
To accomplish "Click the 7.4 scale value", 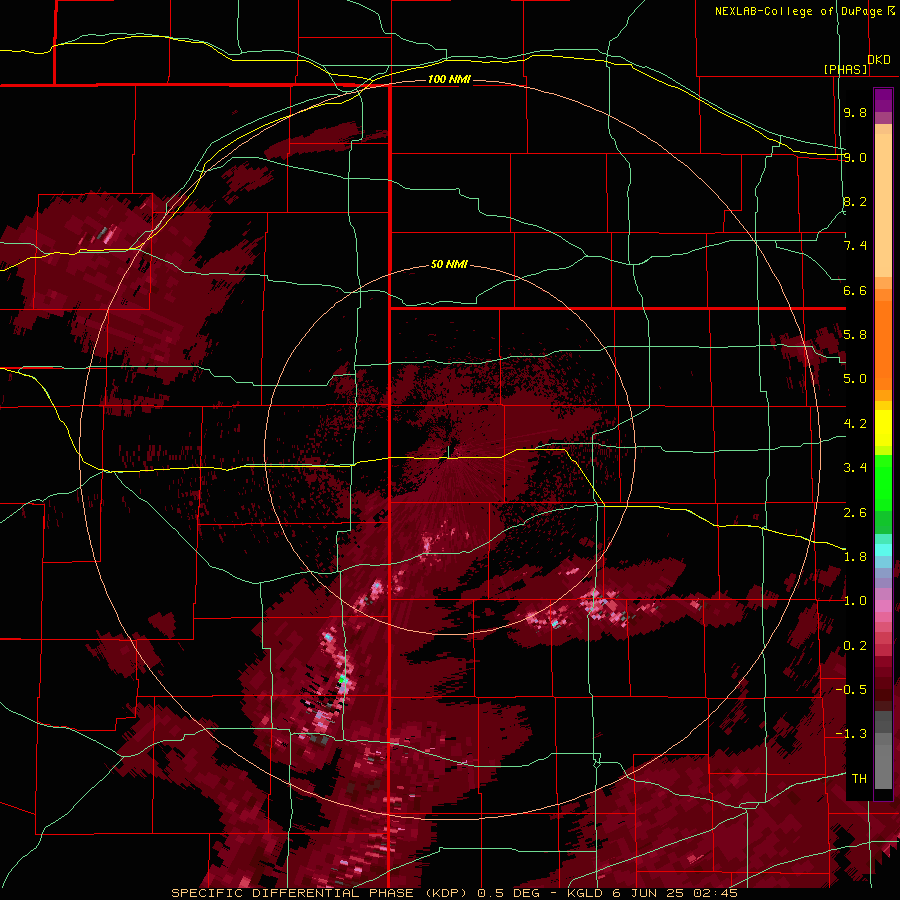I will click(855, 246).
